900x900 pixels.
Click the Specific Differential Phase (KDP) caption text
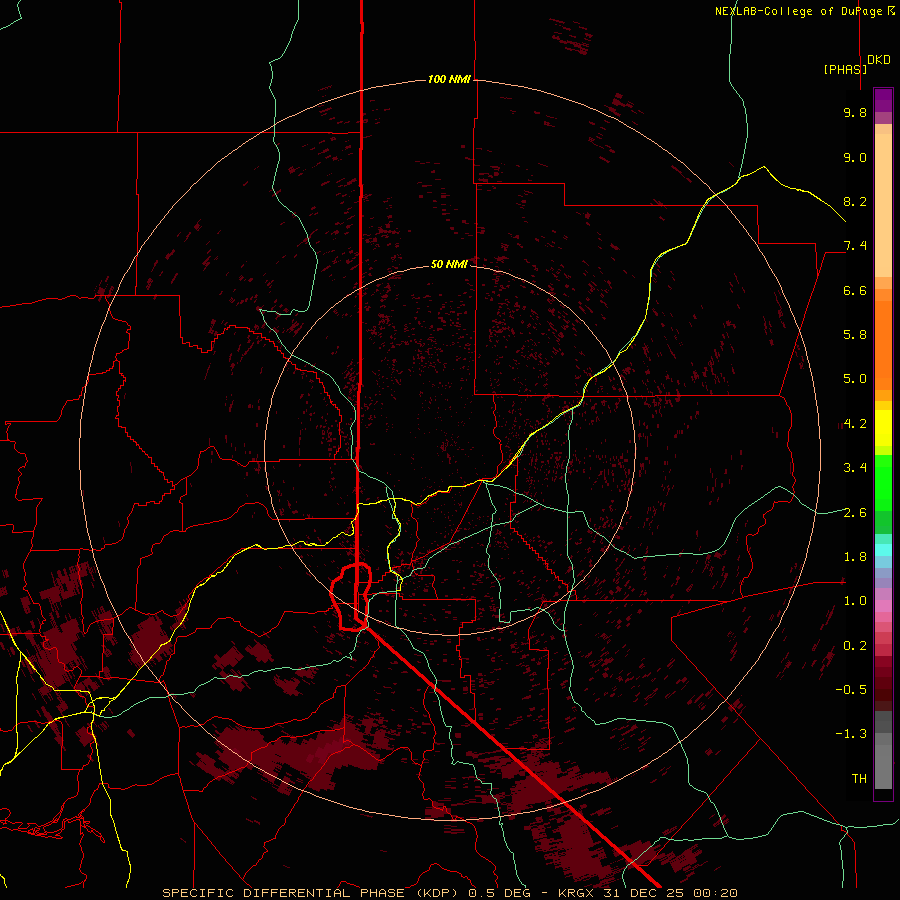(x=313, y=893)
